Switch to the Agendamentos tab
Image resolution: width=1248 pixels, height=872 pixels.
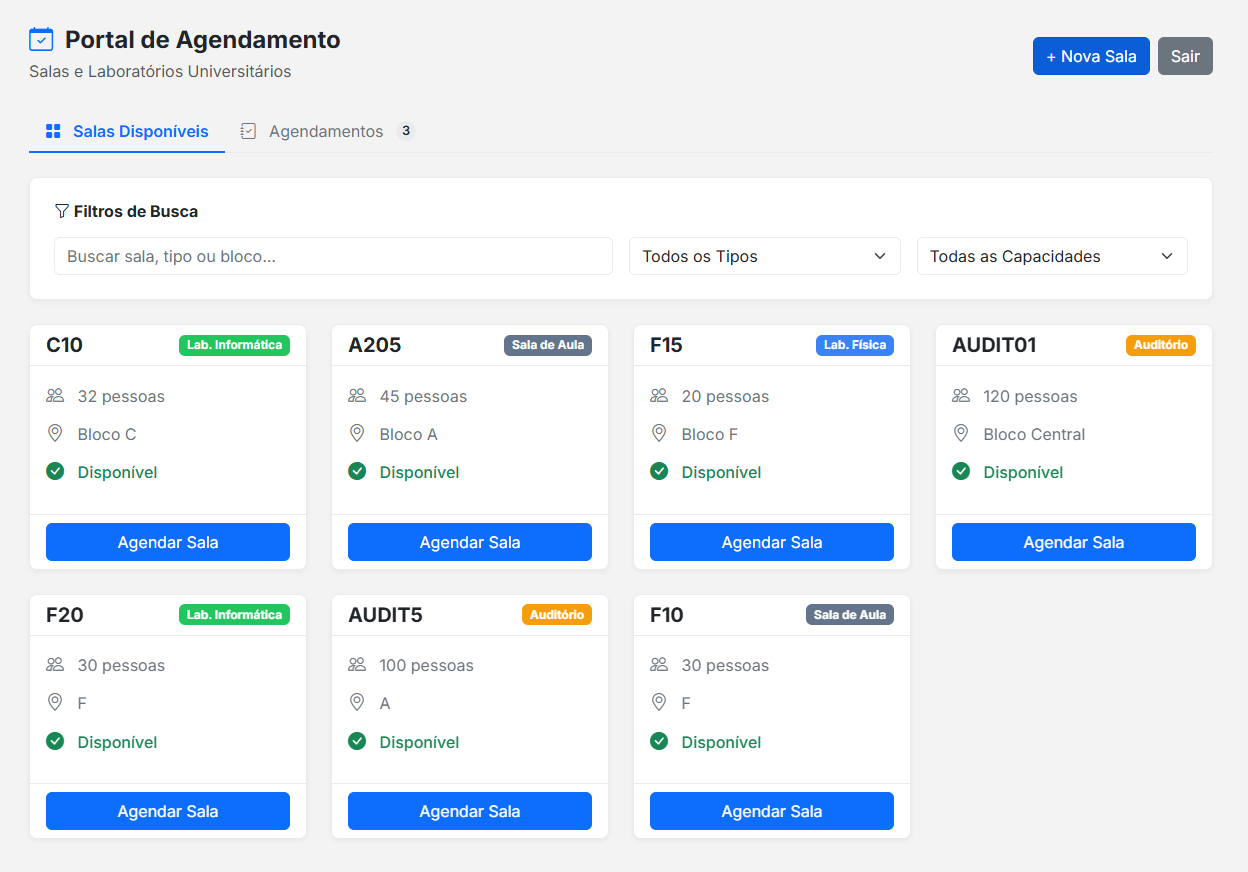pyautogui.click(x=326, y=132)
